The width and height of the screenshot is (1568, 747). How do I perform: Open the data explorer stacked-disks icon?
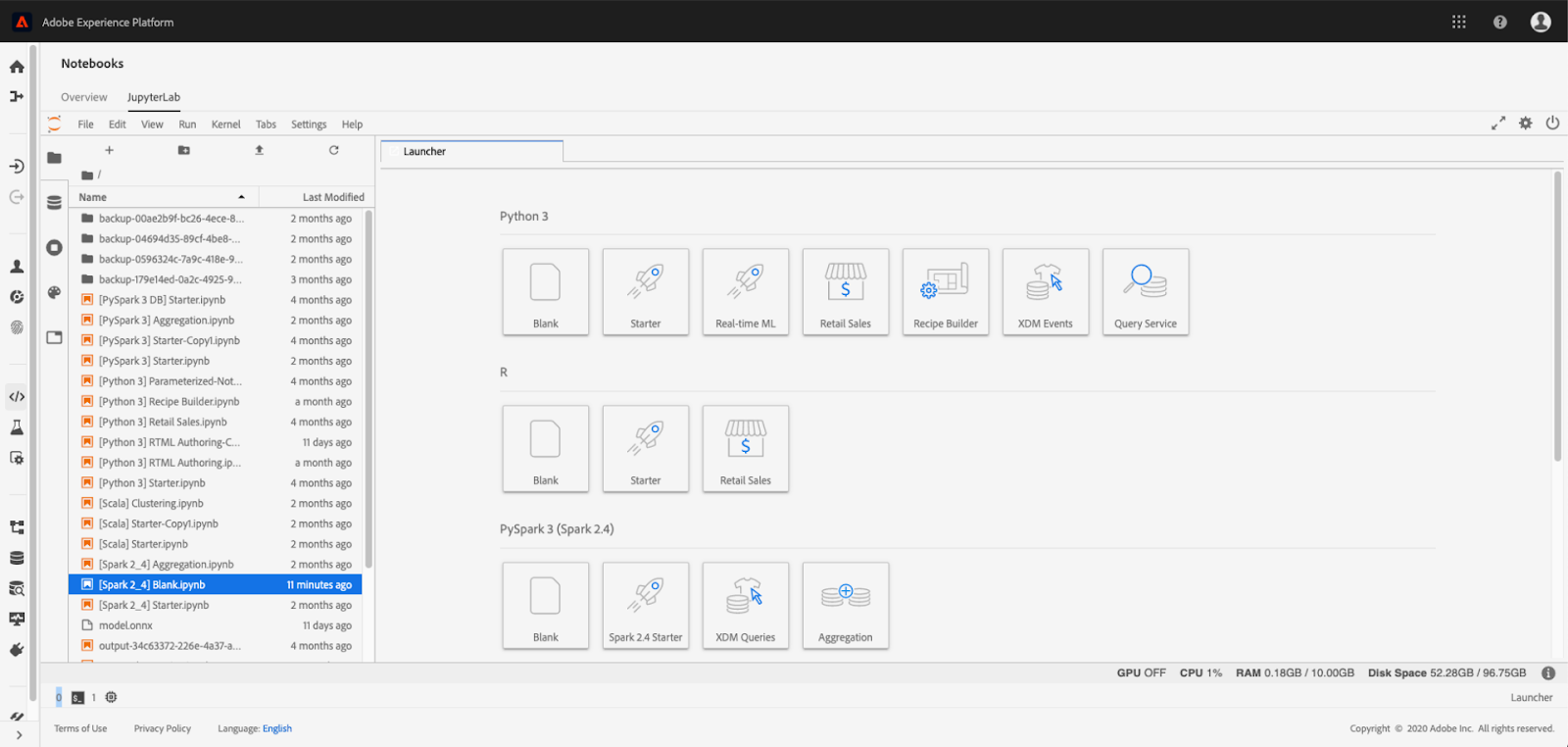pyautogui.click(x=54, y=203)
